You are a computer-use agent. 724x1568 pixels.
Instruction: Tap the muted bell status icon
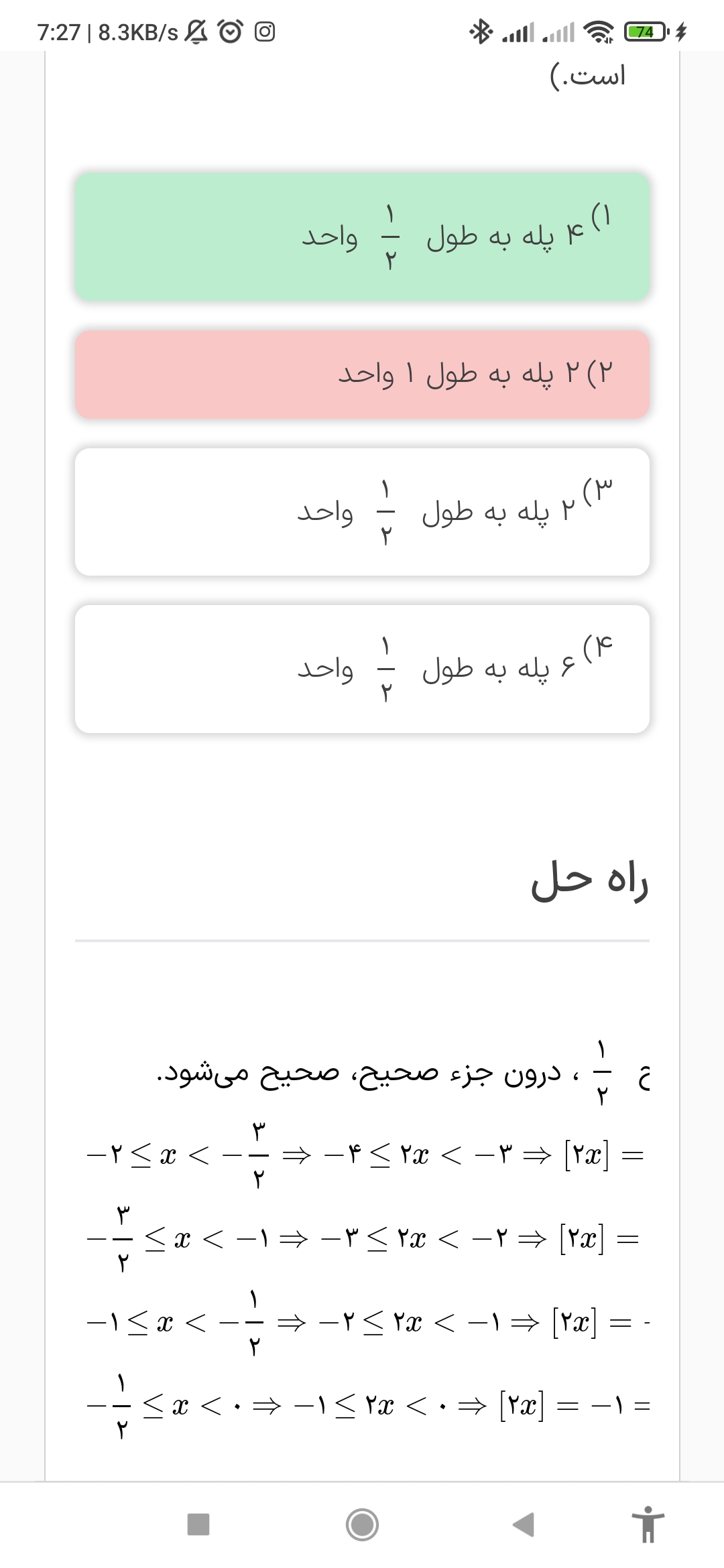196,31
